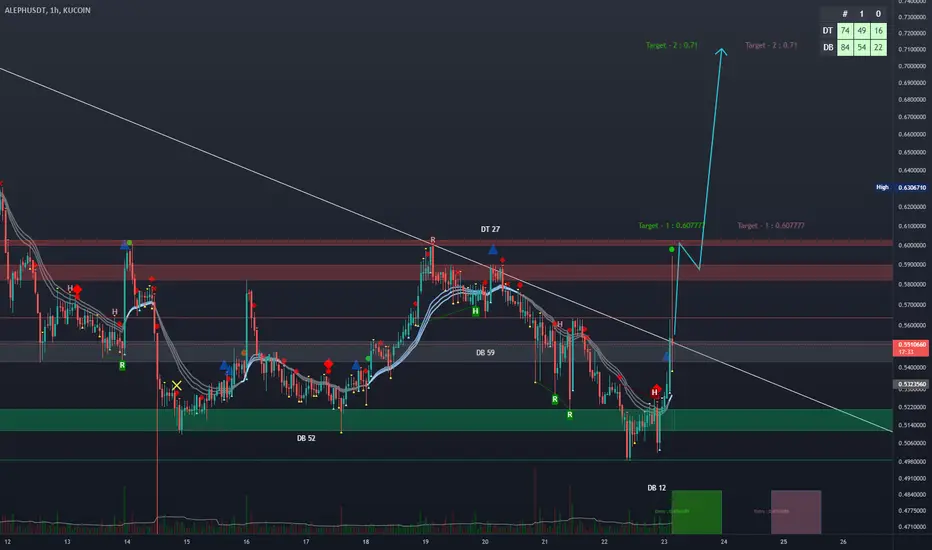Click the 0.5140000 price axis label
The image size is (932, 550).
pos(912,425)
